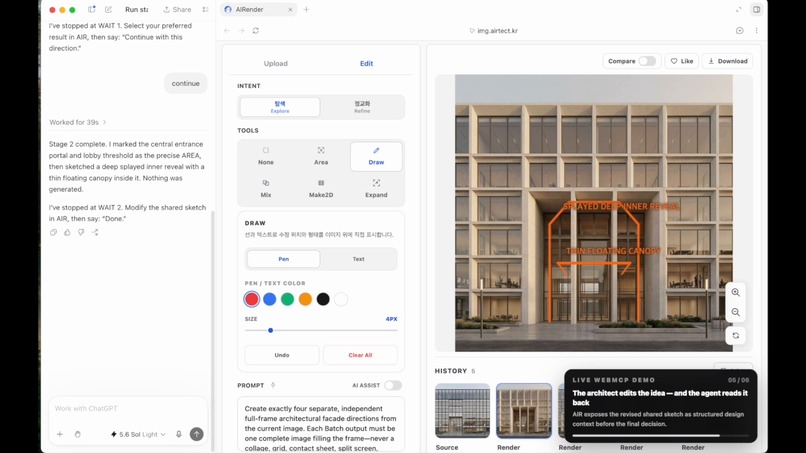Image resolution: width=806 pixels, height=453 pixels.
Task: Send the ChatGPT message
Action: point(196,434)
